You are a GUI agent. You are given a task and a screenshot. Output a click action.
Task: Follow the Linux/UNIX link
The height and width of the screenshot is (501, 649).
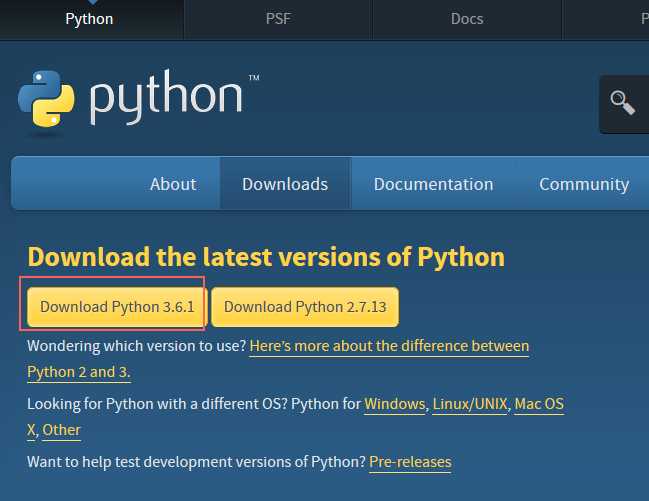[x=470, y=404]
